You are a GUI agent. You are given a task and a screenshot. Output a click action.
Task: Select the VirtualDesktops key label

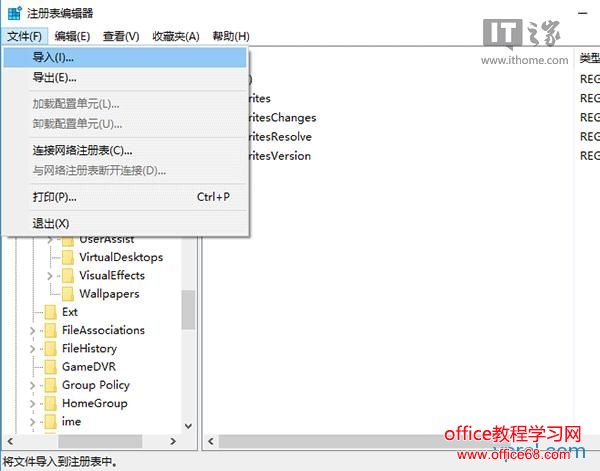click(x=121, y=257)
